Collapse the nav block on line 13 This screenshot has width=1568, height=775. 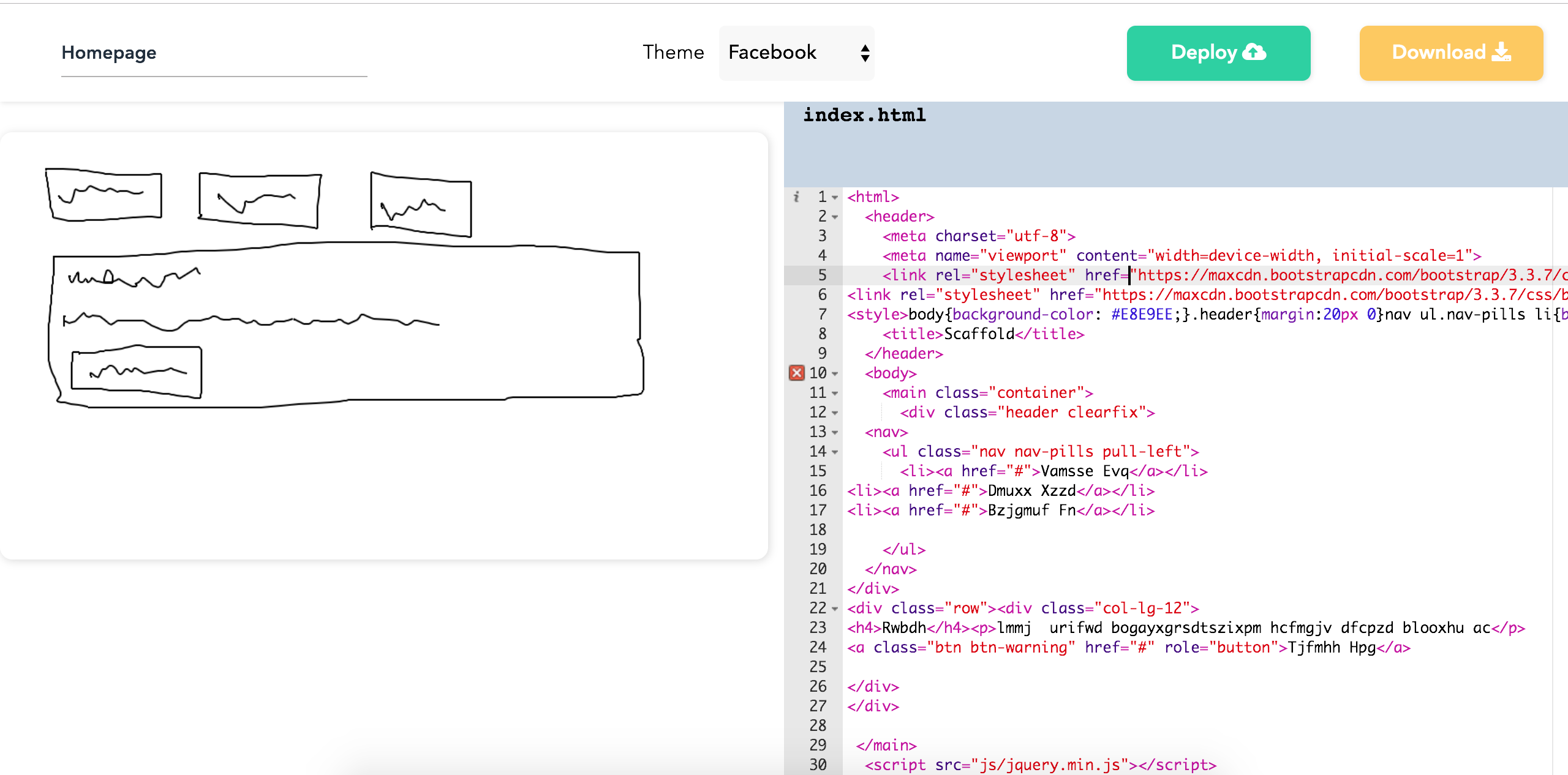point(835,432)
